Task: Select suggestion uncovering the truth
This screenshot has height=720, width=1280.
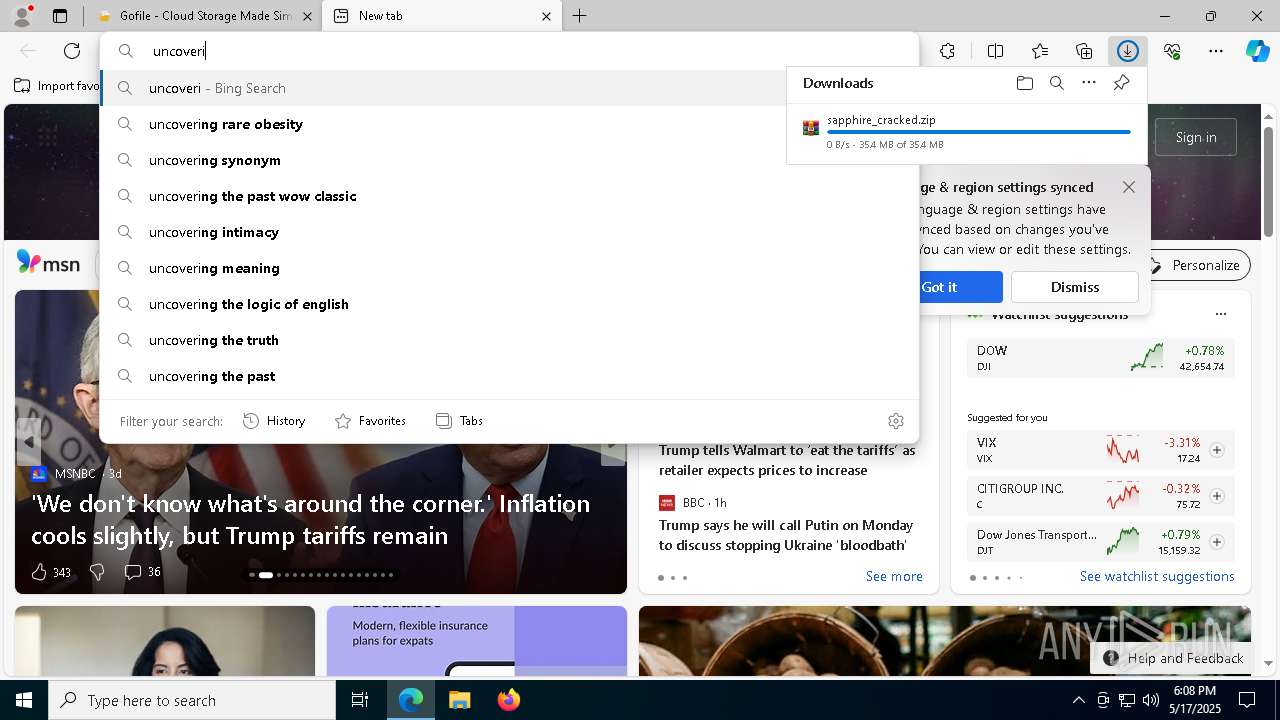Action: pos(509,340)
